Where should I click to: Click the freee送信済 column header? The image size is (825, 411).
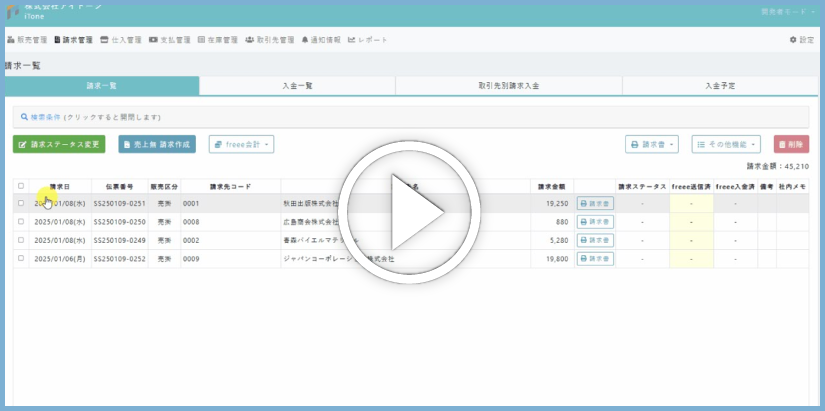tap(691, 186)
